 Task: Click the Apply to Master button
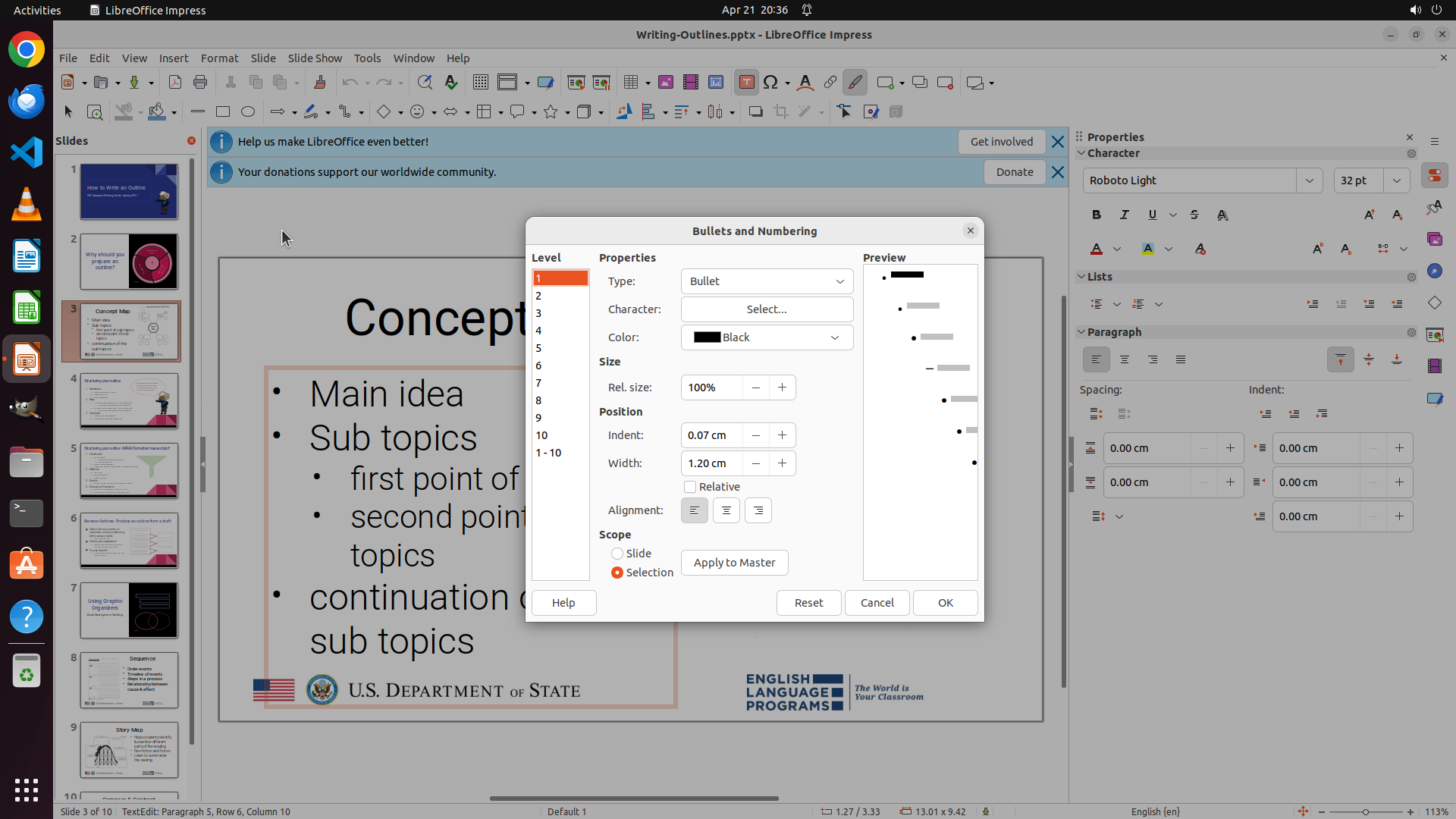coord(734,563)
